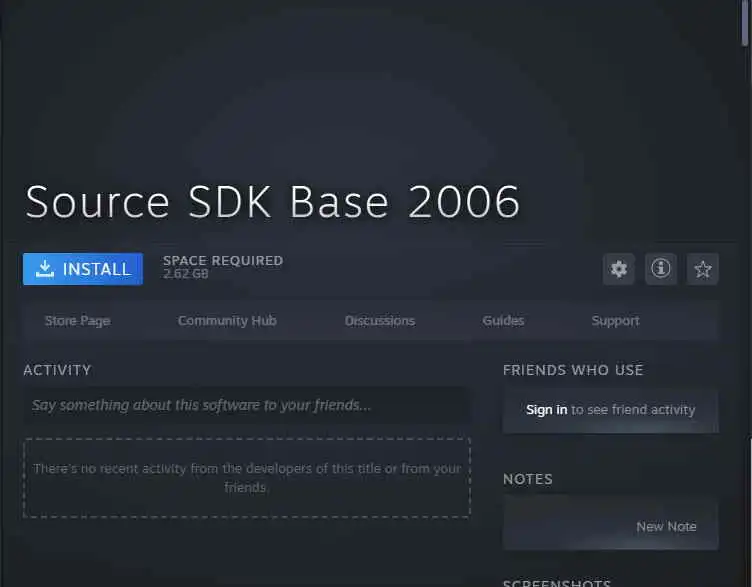Click the favorite star icon
The height and width of the screenshot is (587, 752).
[x=703, y=269]
